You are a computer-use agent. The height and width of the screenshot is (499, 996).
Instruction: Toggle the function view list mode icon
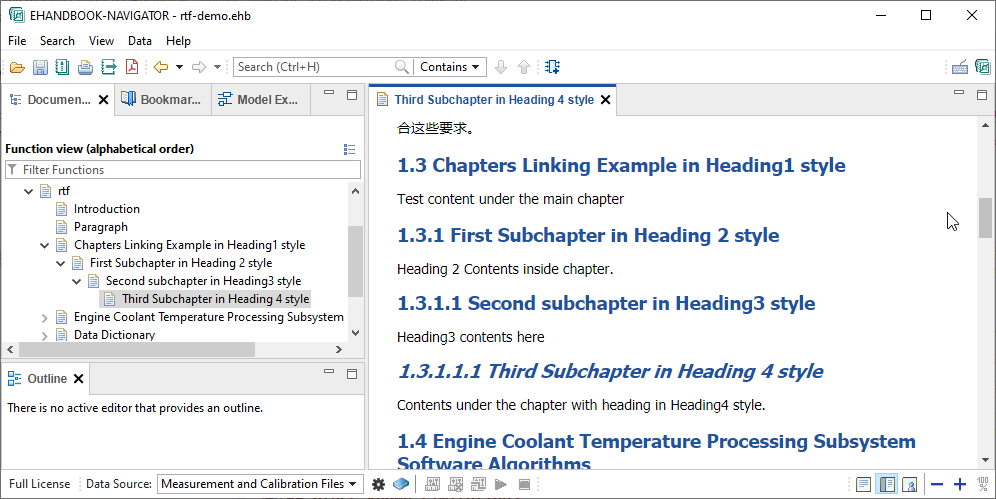click(x=349, y=149)
